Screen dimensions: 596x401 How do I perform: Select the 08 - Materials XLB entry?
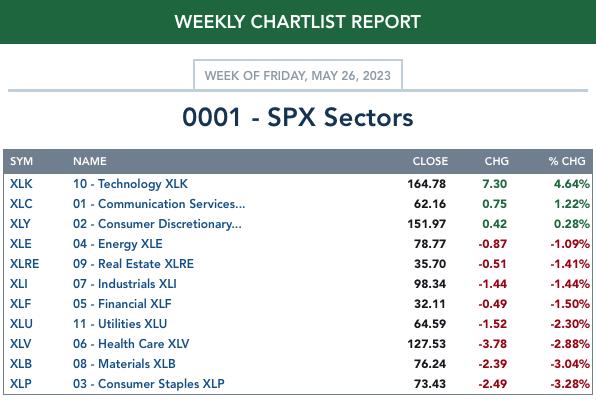click(124, 364)
